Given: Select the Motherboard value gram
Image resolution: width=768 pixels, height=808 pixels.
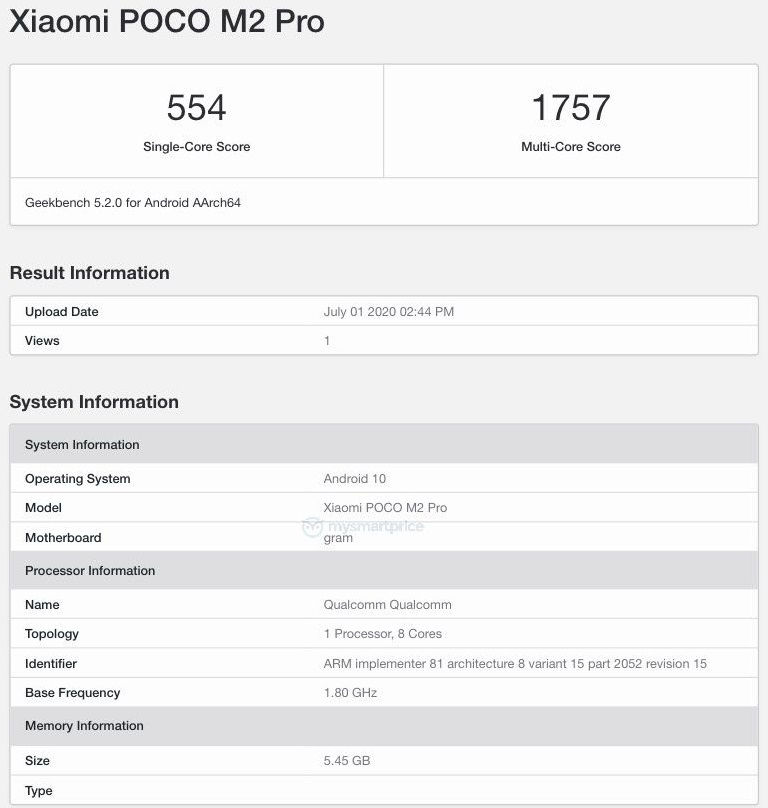Looking at the screenshot, I should coord(338,538).
